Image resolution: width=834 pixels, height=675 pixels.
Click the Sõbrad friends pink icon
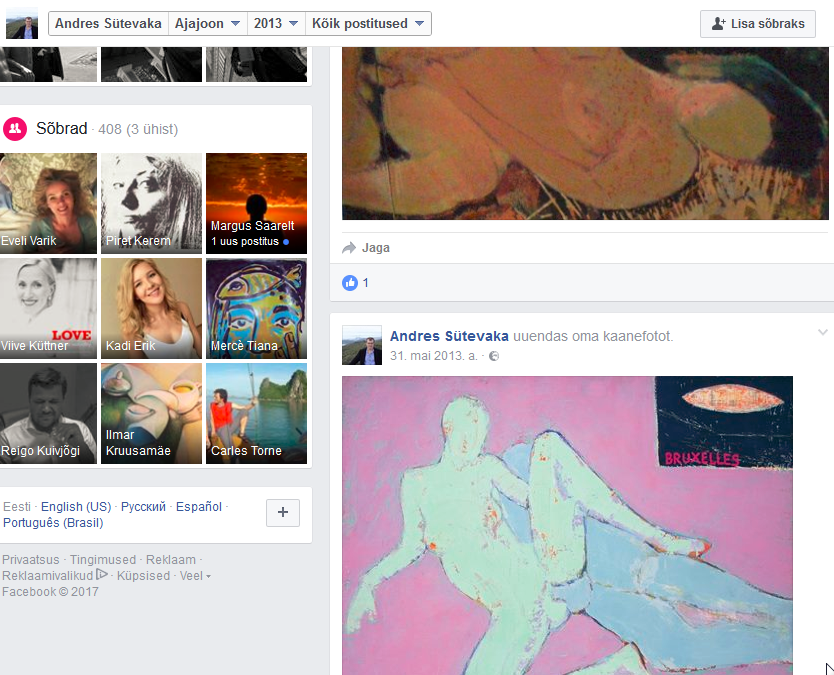(15, 129)
